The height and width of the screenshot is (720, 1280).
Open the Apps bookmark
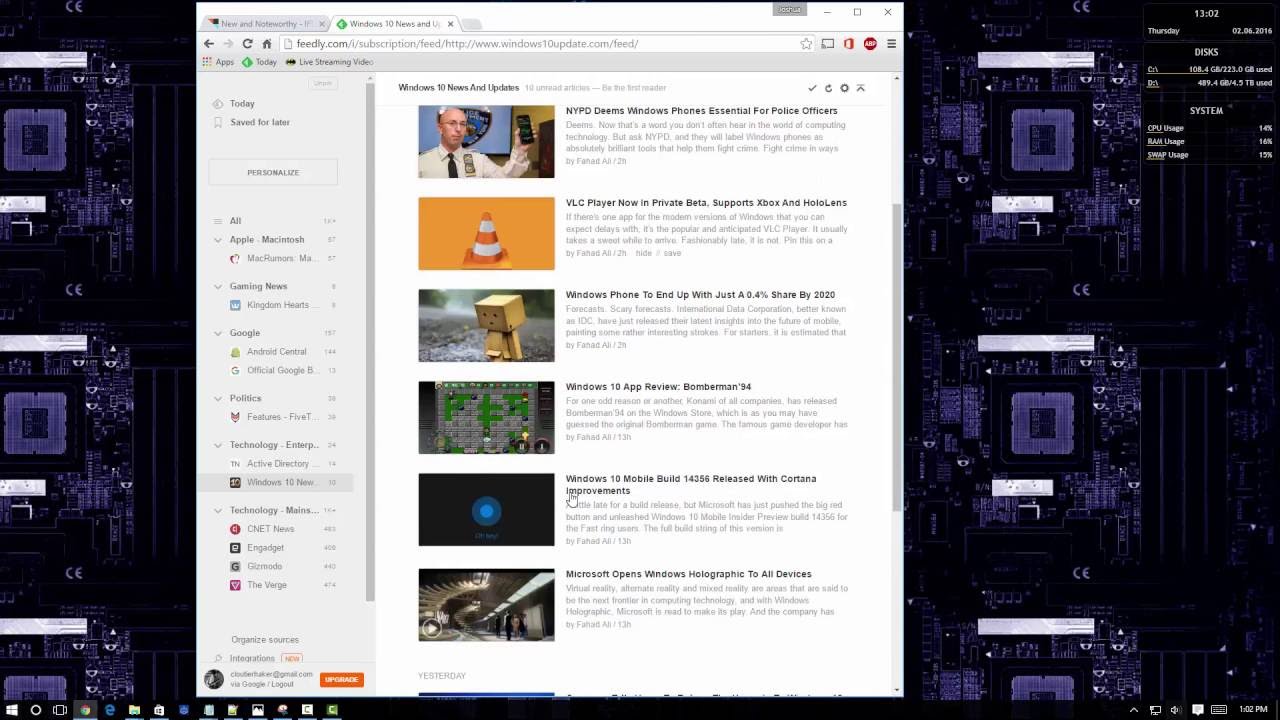tap(218, 62)
